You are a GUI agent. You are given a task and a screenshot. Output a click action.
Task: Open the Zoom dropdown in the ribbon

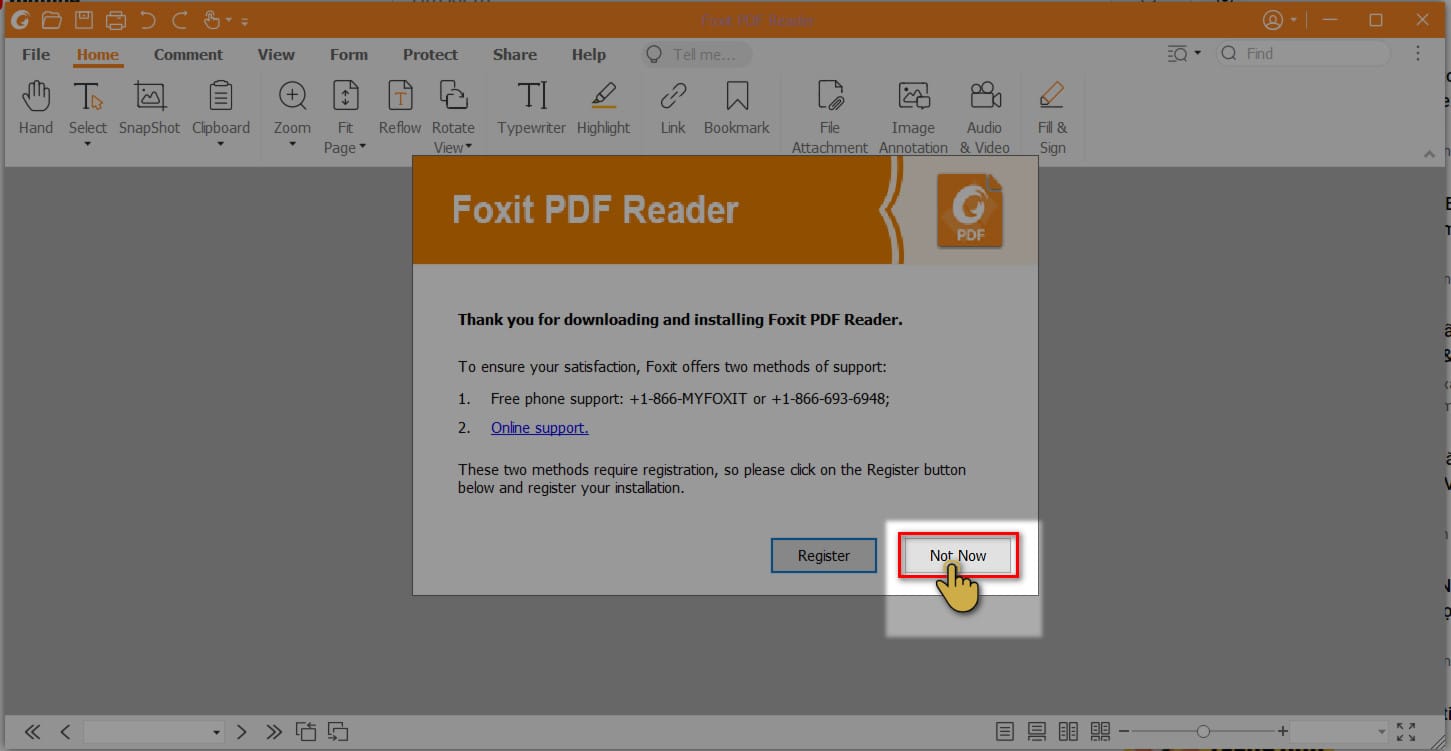tap(292, 145)
